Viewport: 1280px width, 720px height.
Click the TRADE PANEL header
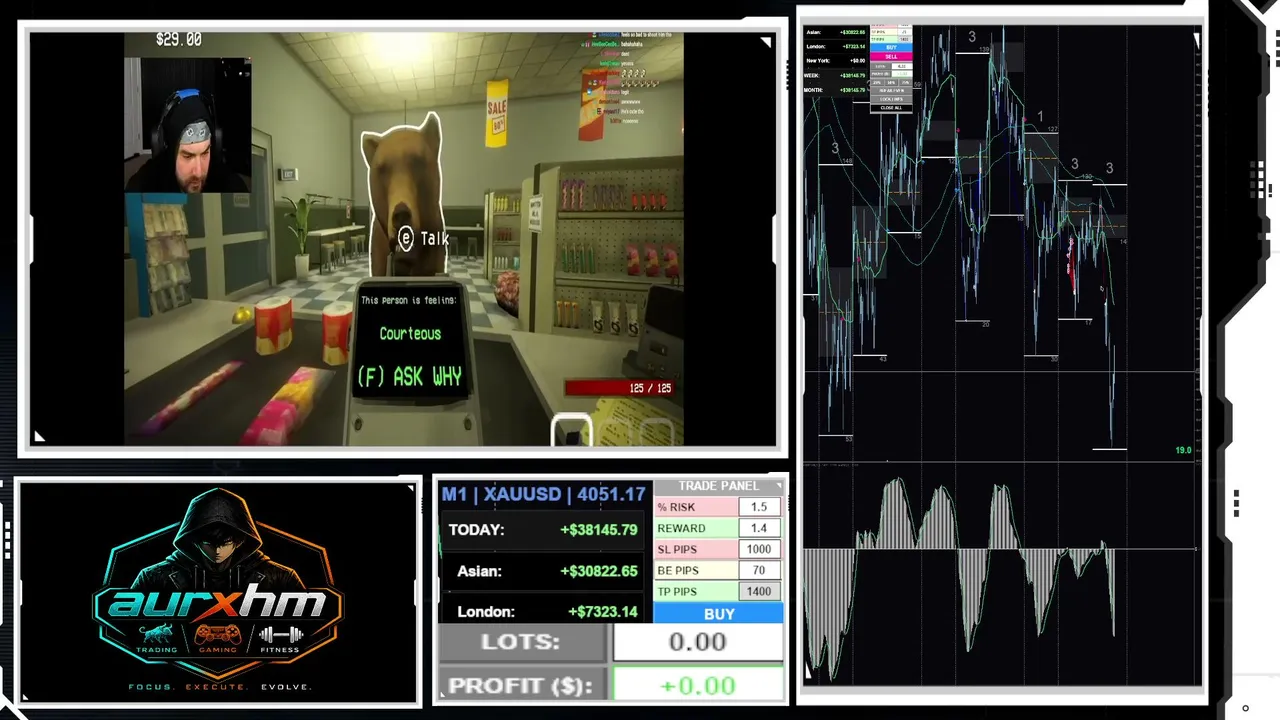[x=718, y=486]
